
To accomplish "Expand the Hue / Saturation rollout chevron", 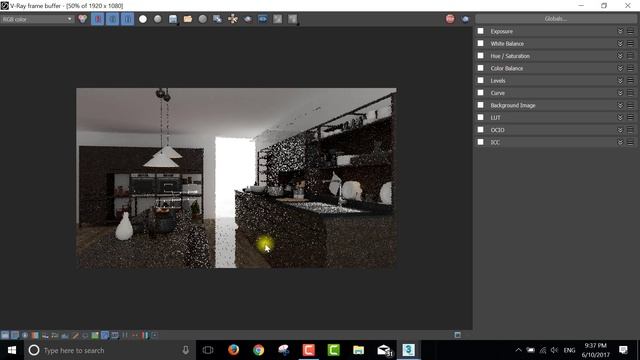I will (620, 56).
